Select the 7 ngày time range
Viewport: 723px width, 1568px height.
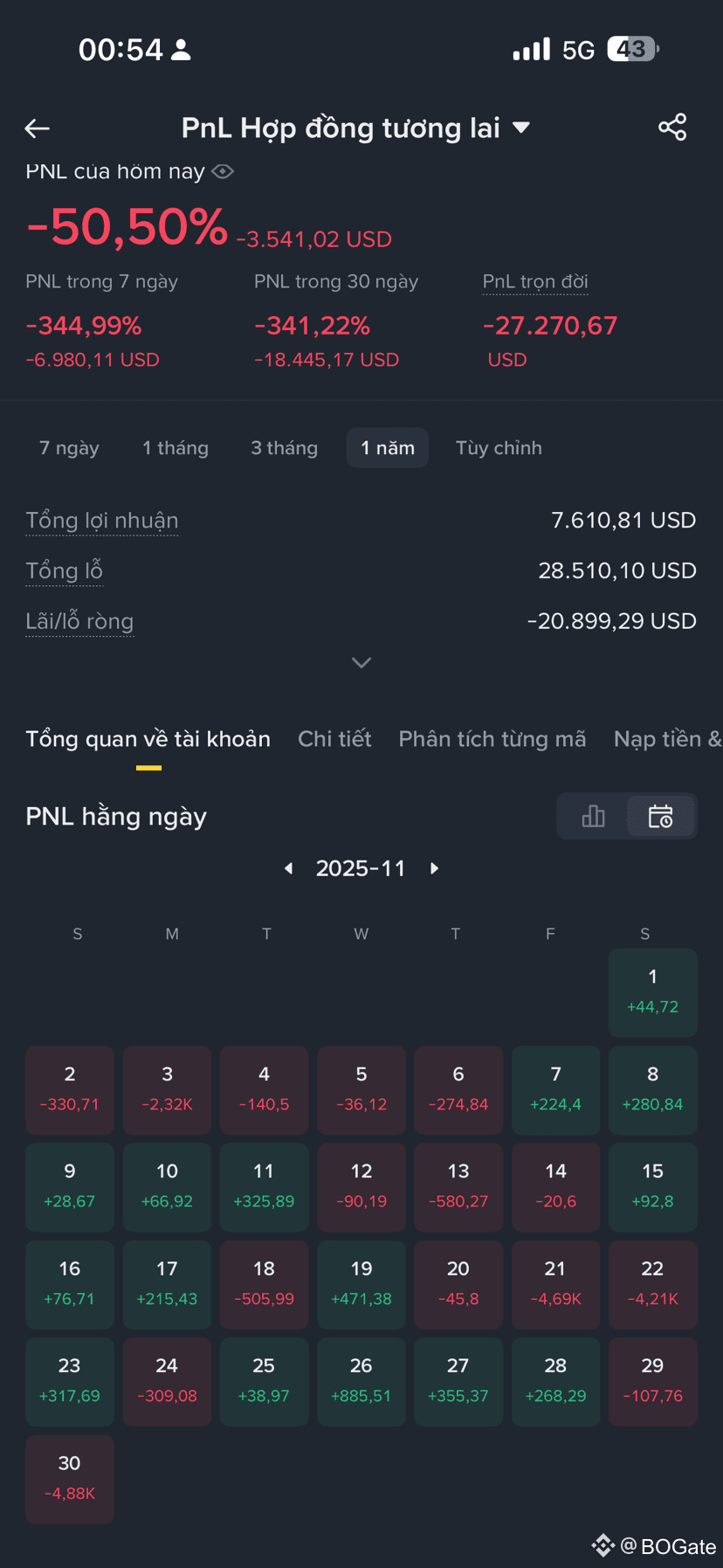tap(69, 448)
